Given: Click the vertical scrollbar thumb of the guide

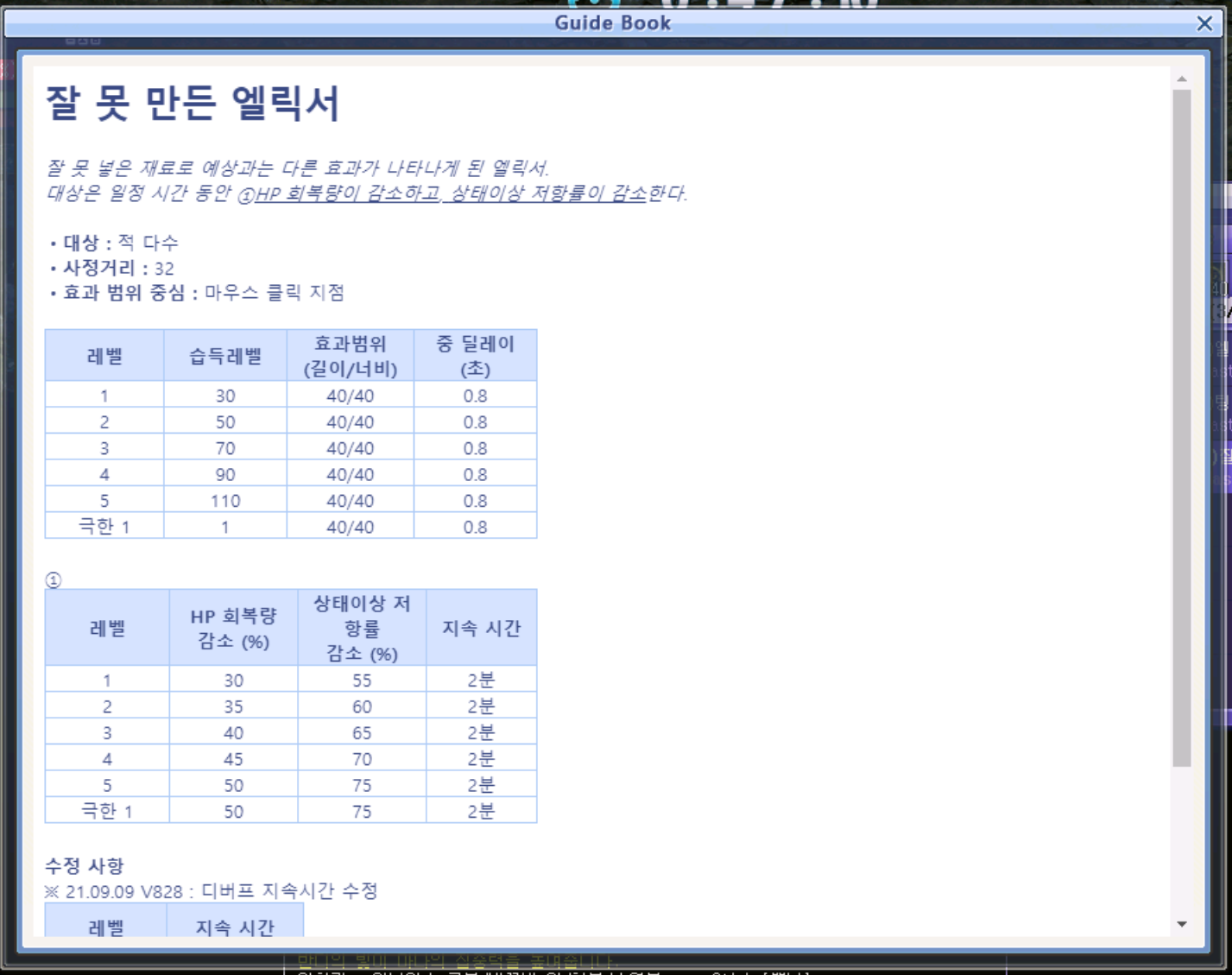Looking at the screenshot, I should tap(1182, 427).
